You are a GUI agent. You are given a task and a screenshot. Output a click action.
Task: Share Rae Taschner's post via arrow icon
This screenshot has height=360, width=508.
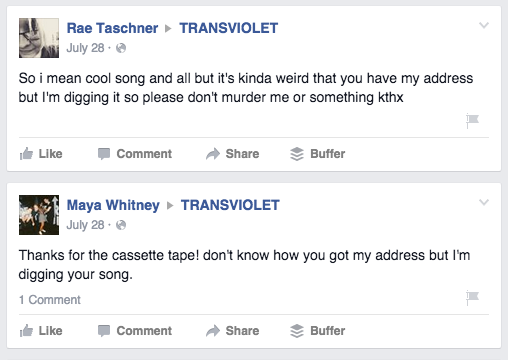213,154
